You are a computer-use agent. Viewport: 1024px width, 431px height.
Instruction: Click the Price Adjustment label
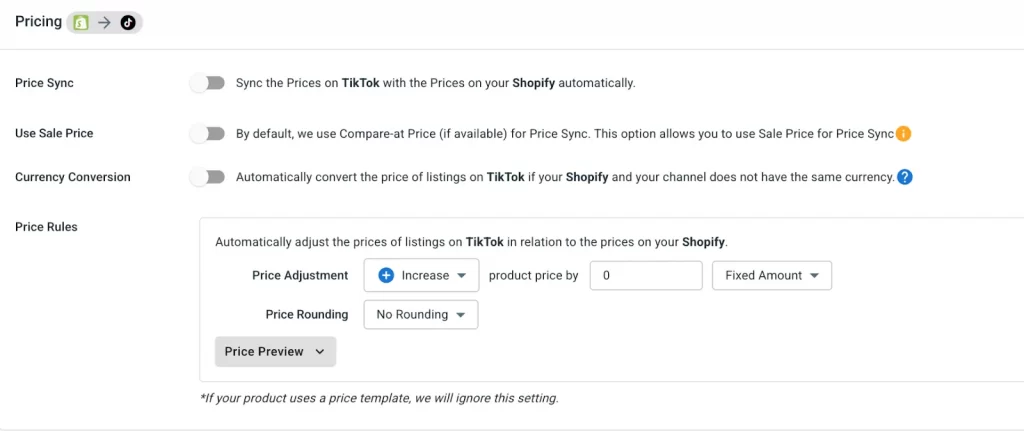[300, 275]
